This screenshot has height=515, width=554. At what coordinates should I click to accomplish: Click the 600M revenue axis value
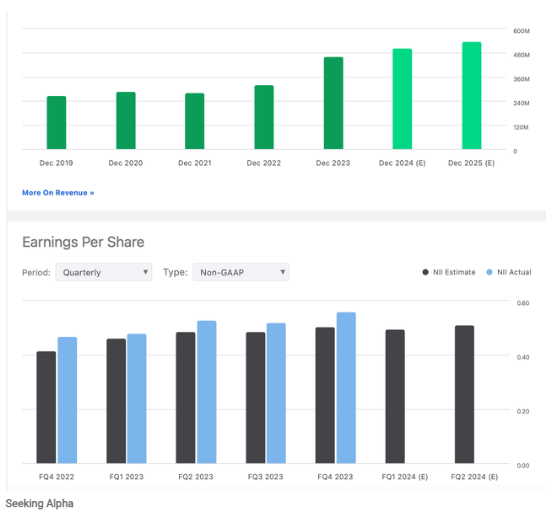[x=521, y=31]
